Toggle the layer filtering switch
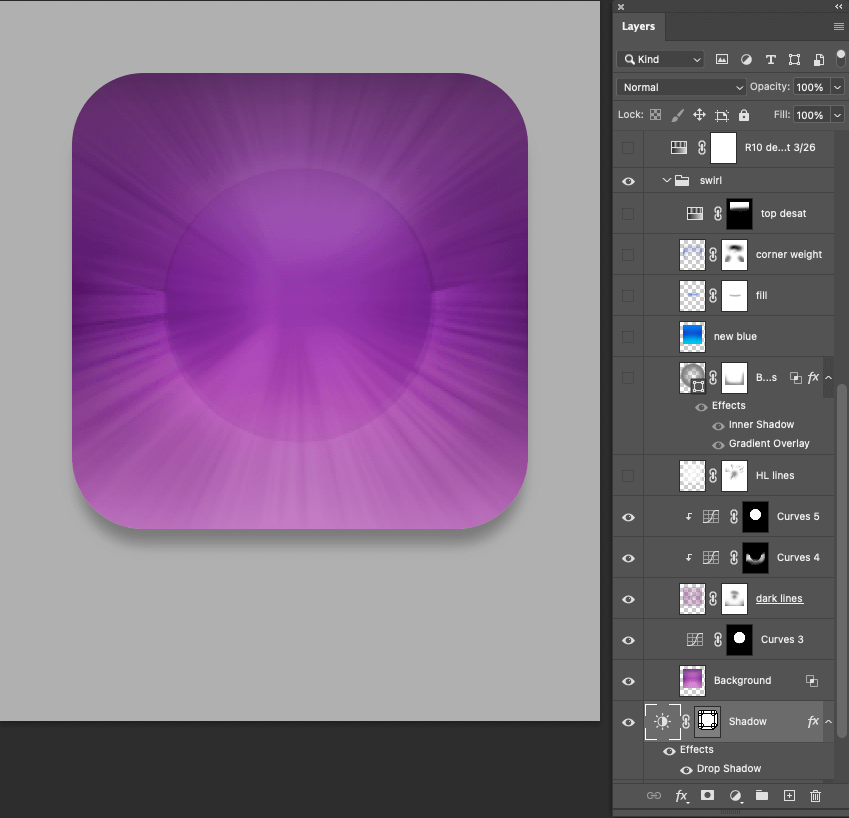The height and width of the screenshot is (818, 849). pos(841,58)
